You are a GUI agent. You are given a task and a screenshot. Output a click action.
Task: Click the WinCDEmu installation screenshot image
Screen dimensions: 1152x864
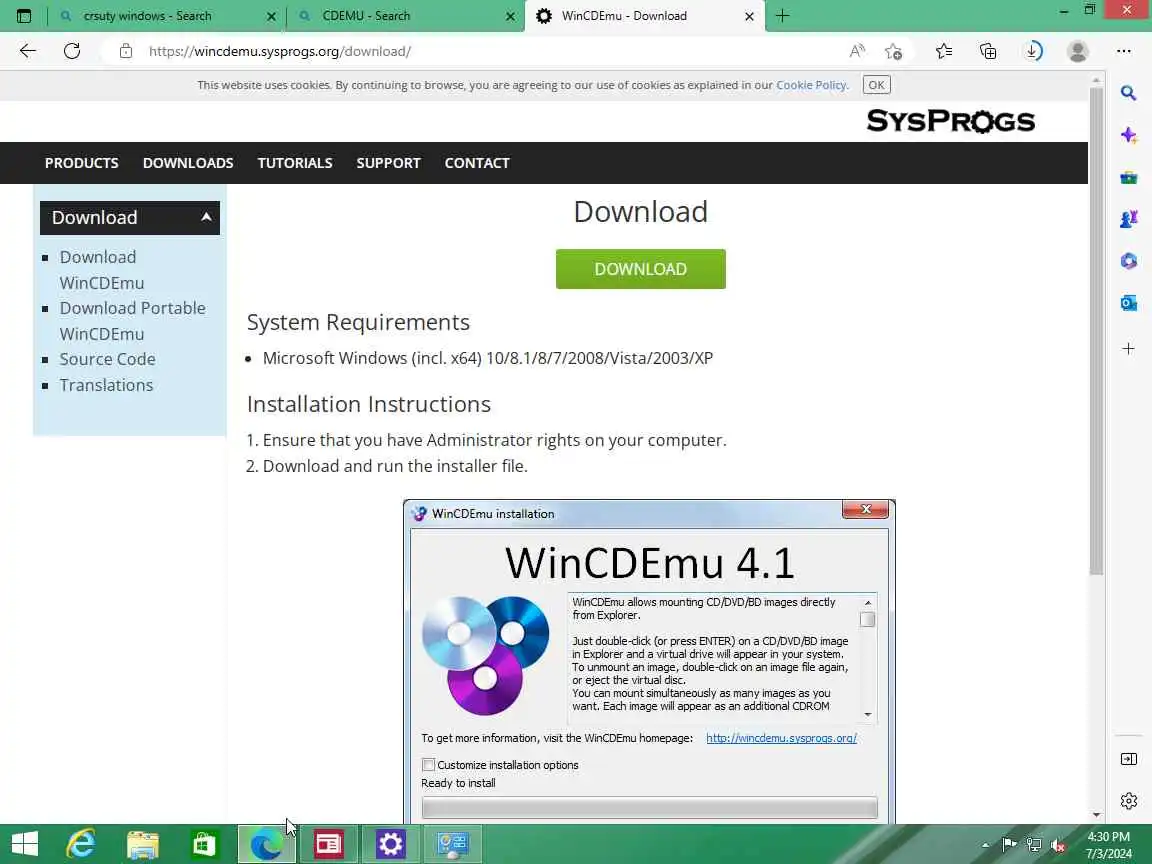tap(649, 661)
